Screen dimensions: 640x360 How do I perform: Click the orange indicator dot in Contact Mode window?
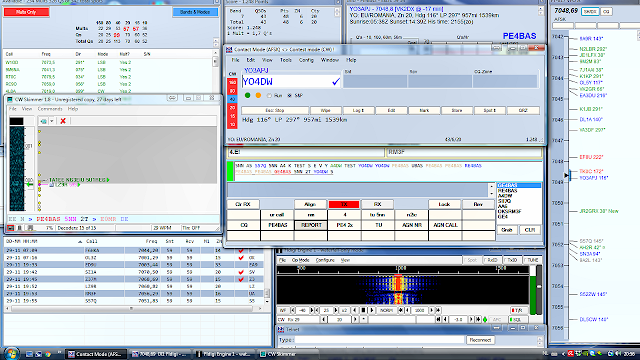pyautogui.click(x=258, y=95)
